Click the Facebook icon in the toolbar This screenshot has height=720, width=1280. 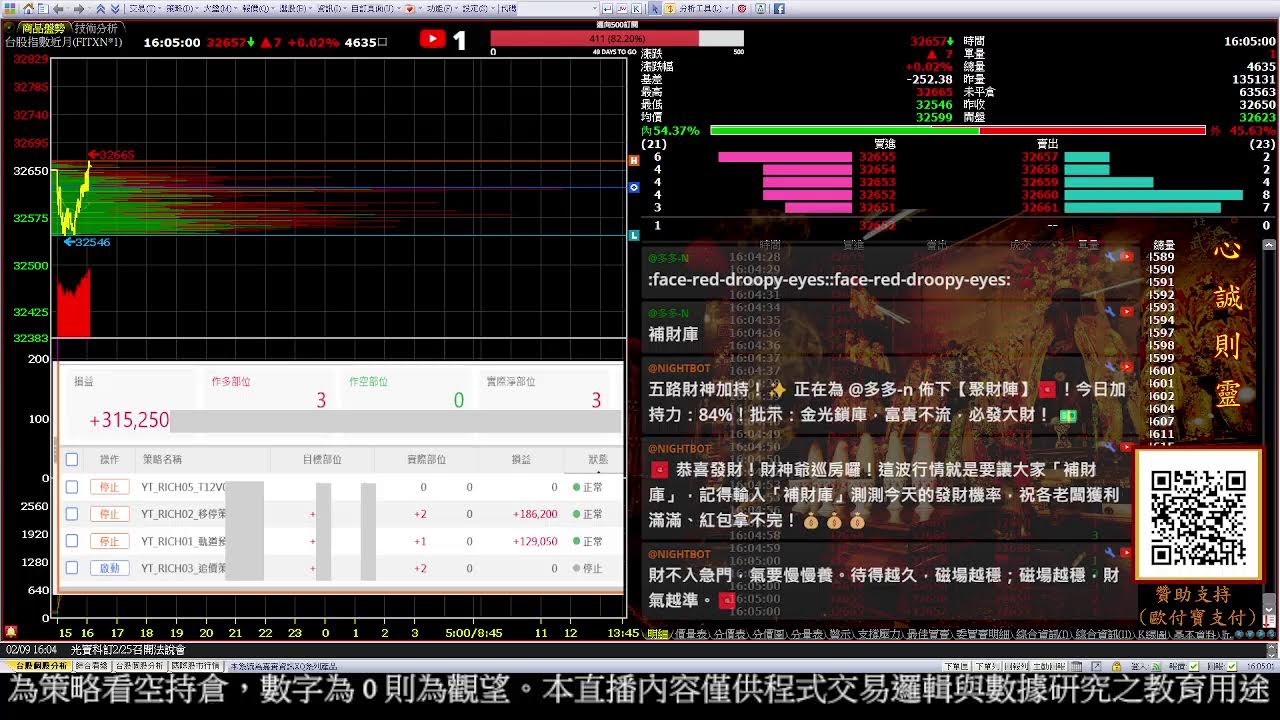tap(778, 8)
